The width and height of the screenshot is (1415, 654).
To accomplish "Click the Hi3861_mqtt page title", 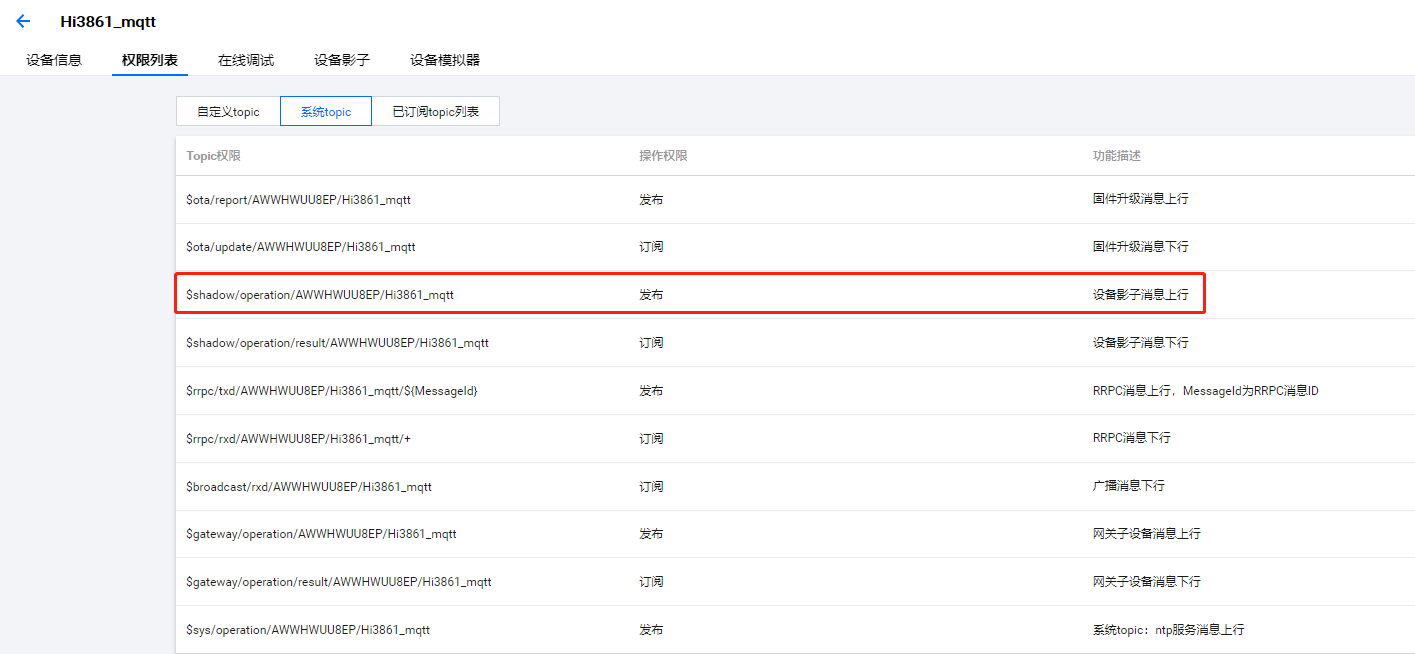I will [x=108, y=21].
